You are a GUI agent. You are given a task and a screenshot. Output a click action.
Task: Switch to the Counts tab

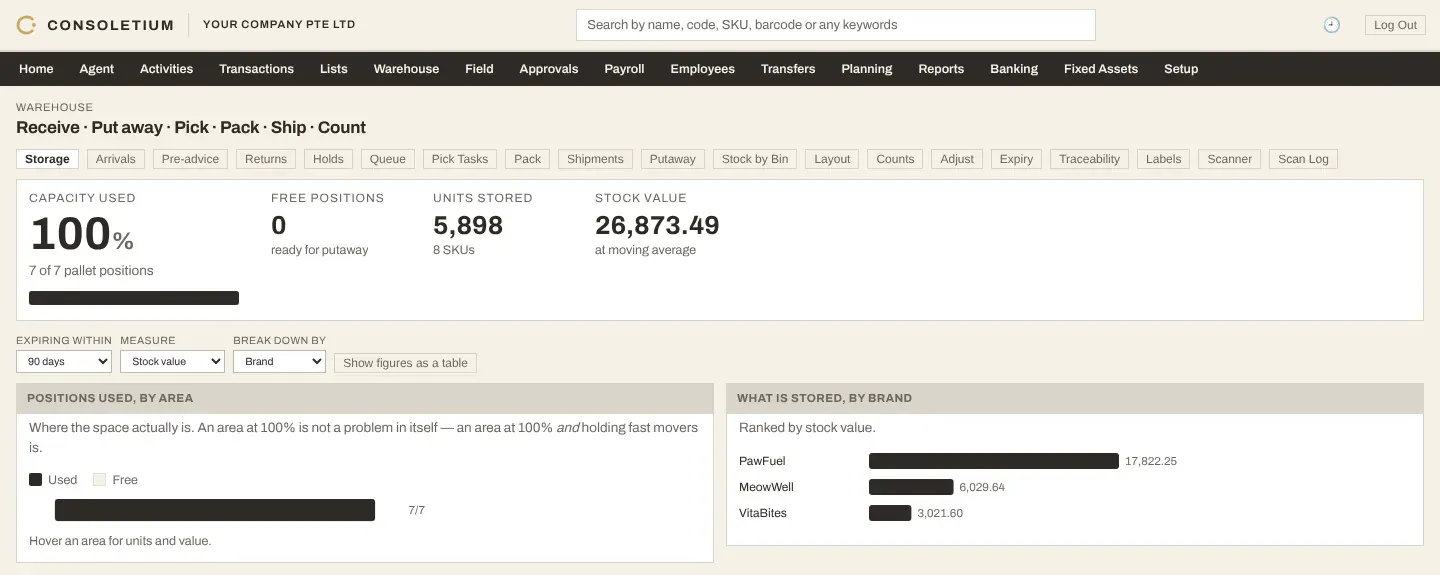[895, 159]
